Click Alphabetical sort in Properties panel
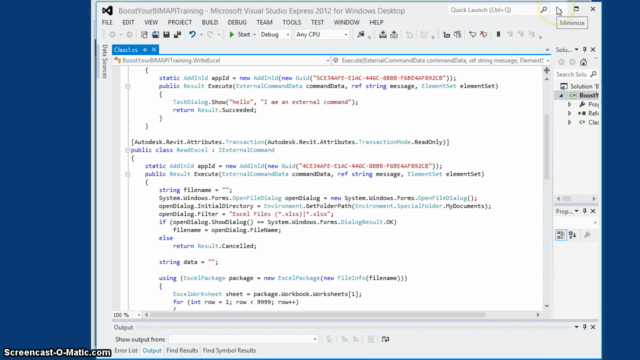640x360 pixels. 573,235
